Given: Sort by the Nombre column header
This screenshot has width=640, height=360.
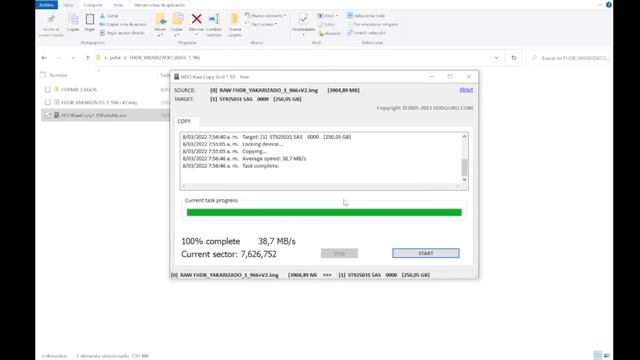Looking at the screenshot, I should [x=58, y=75].
